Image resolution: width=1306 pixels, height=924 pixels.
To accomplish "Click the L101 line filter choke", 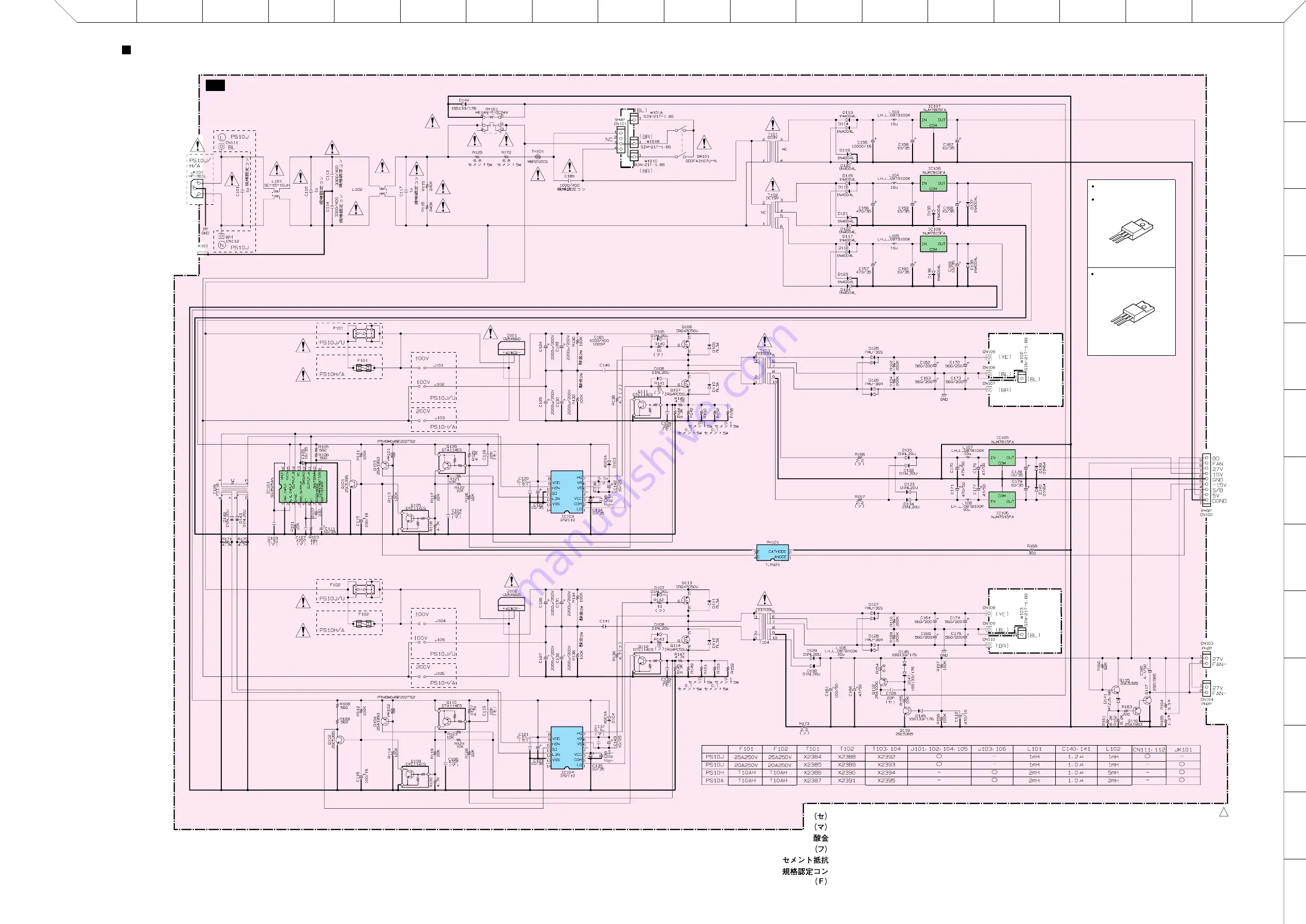I will tap(277, 194).
